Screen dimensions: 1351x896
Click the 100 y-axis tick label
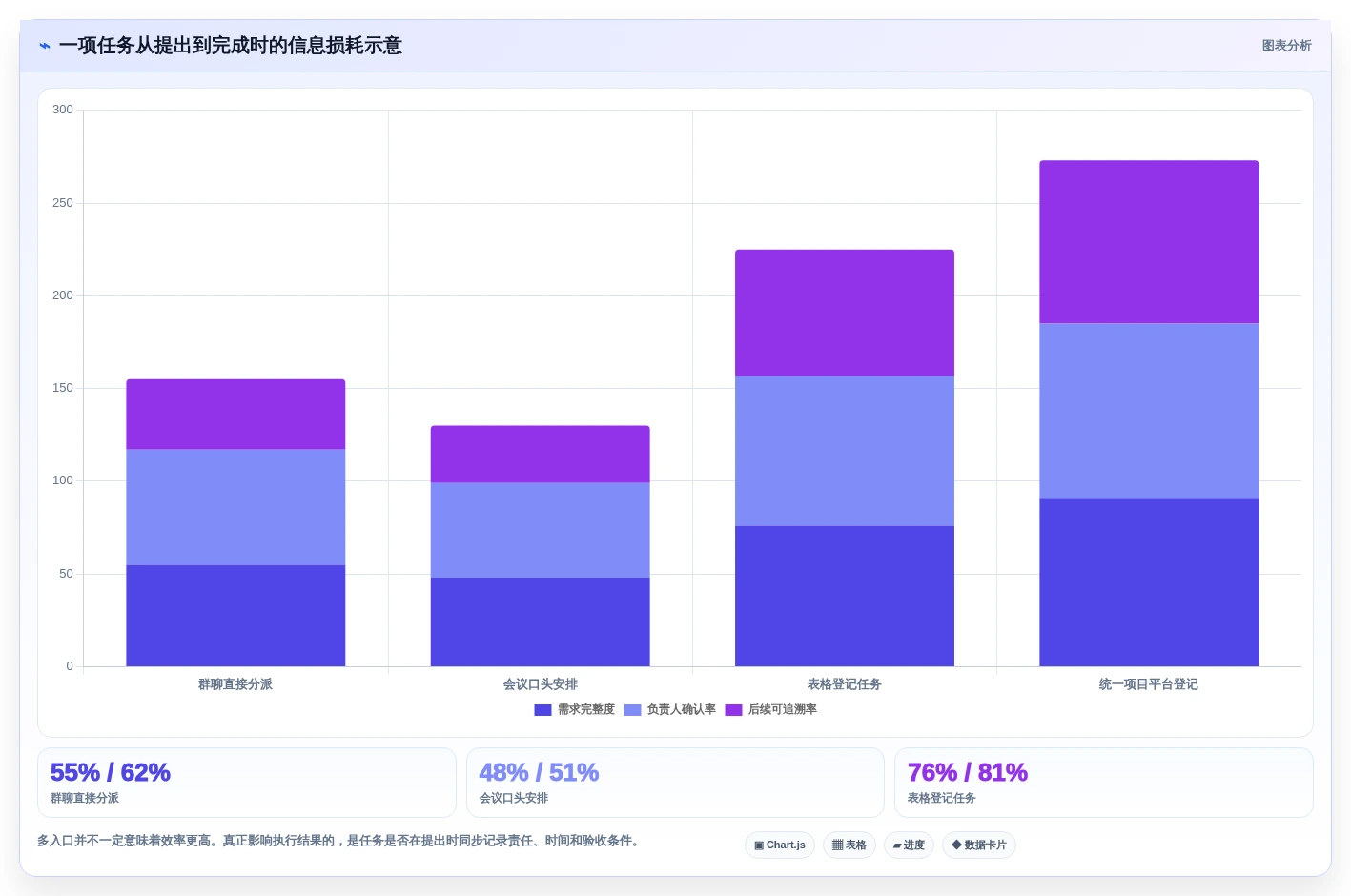[63, 480]
